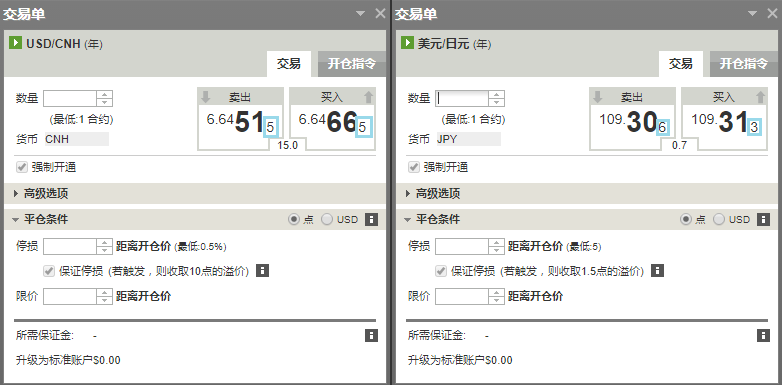
Task: Click green play icon beside USD/CNH
Action: (x=15, y=43)
